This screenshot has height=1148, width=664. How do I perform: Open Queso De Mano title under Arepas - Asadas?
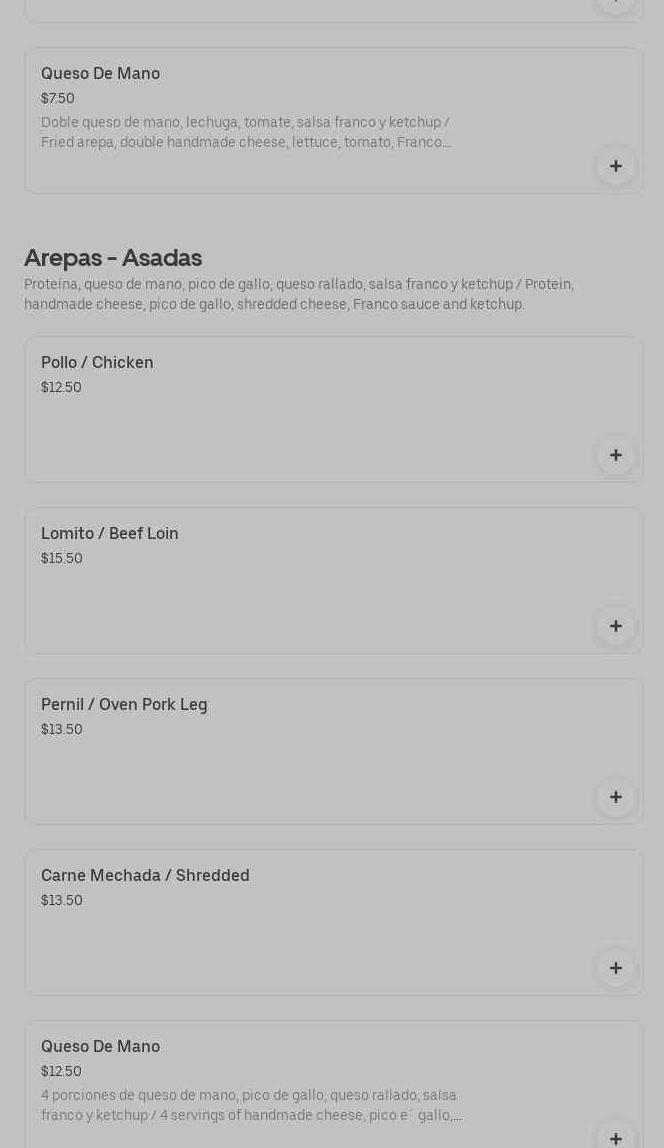click(100, 1047)
